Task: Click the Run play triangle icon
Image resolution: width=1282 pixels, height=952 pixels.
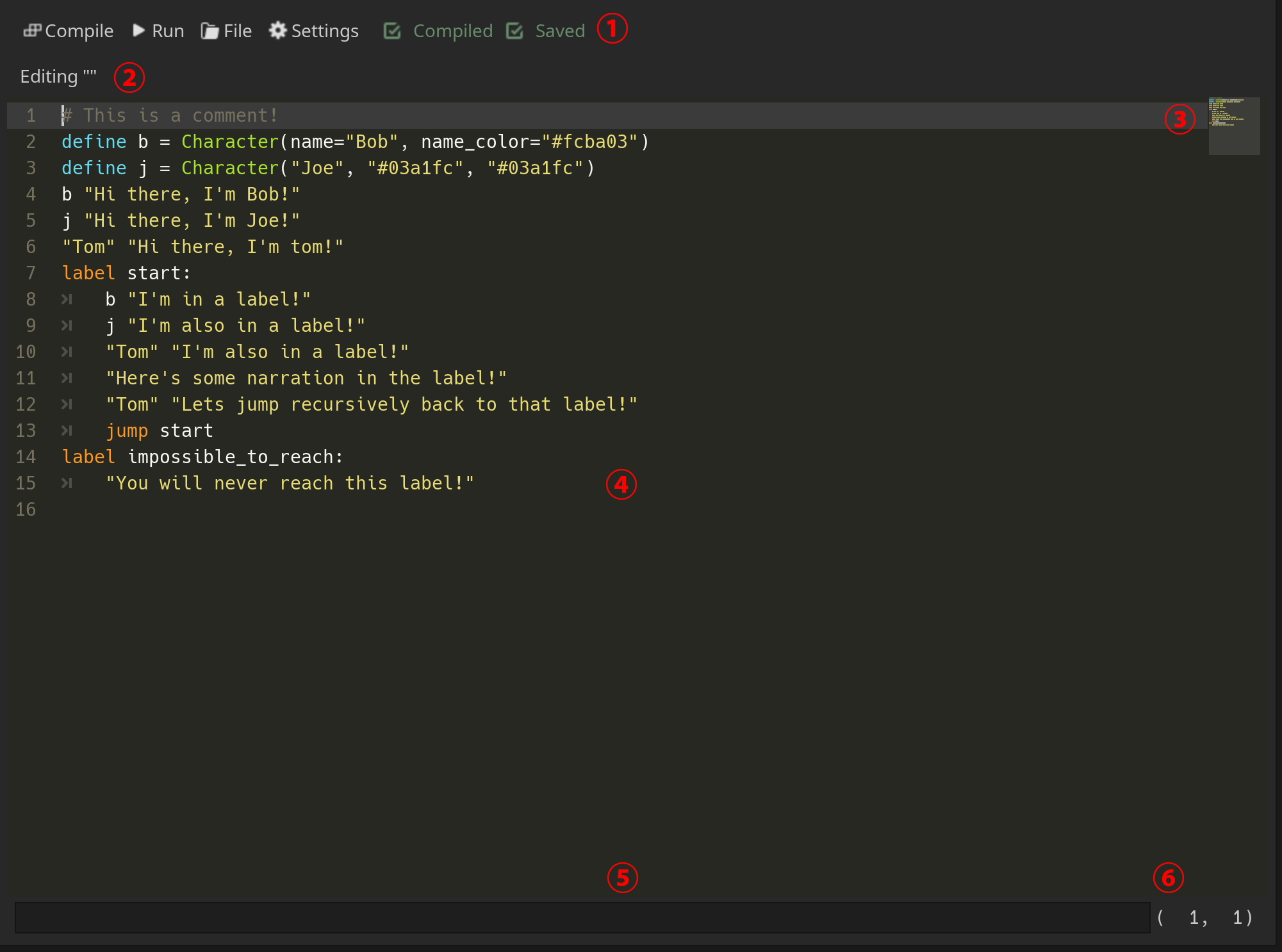Action: pyautogui.click(x=138, y=30)
